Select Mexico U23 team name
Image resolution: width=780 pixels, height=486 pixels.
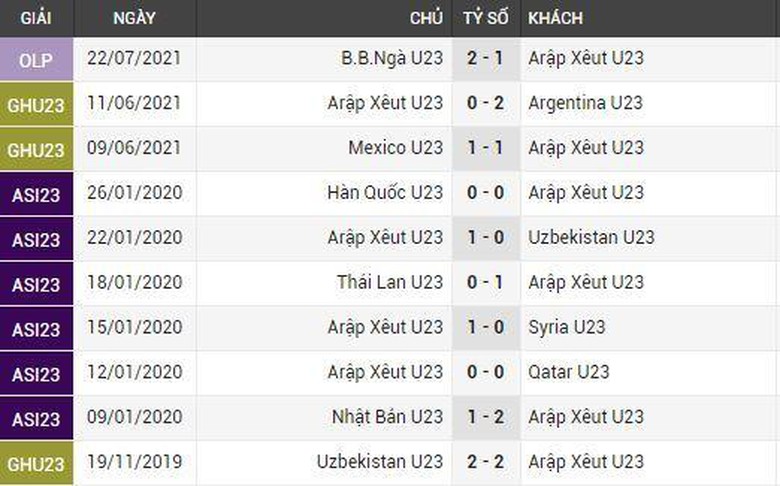click(395, 148)
